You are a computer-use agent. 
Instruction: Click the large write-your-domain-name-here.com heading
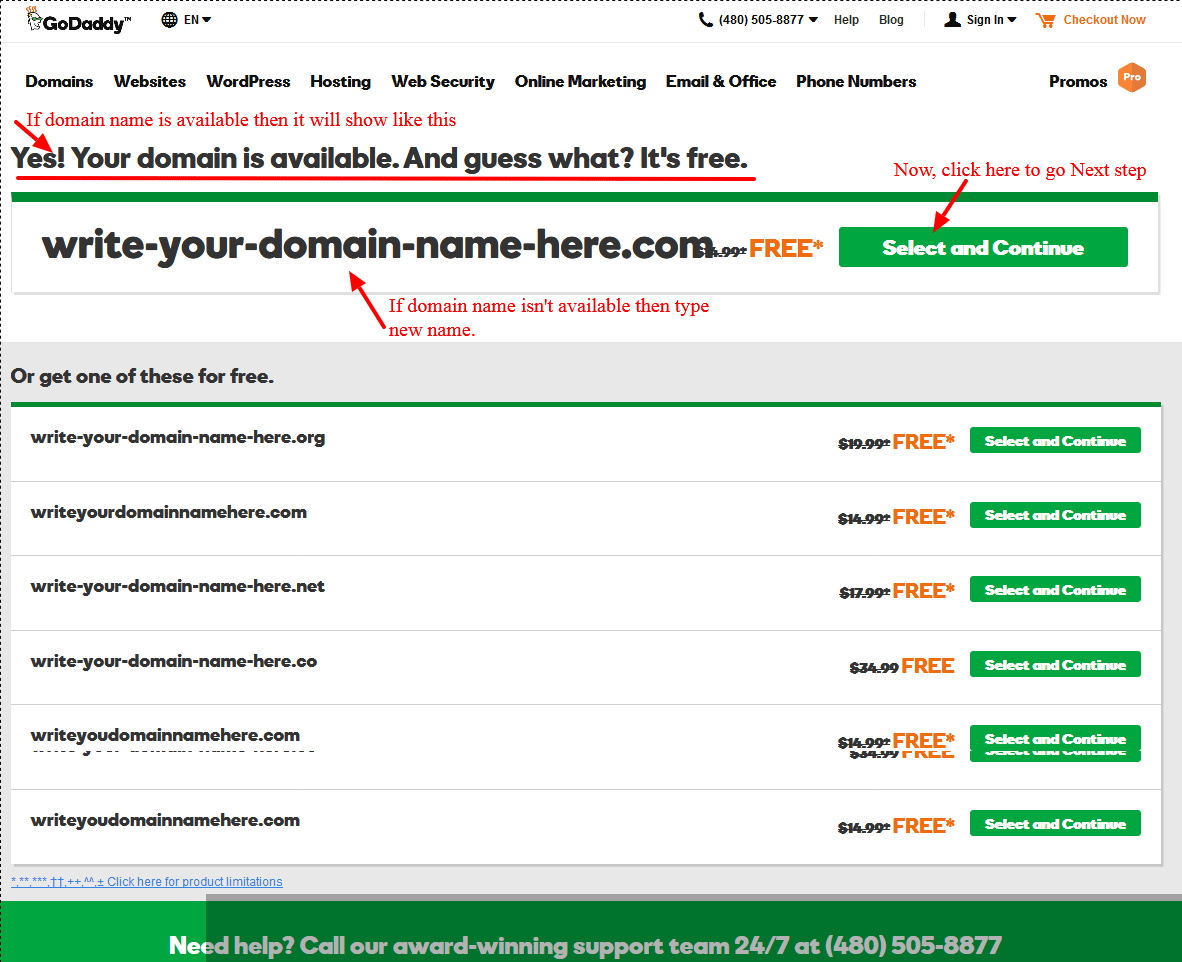coord(377,245)
